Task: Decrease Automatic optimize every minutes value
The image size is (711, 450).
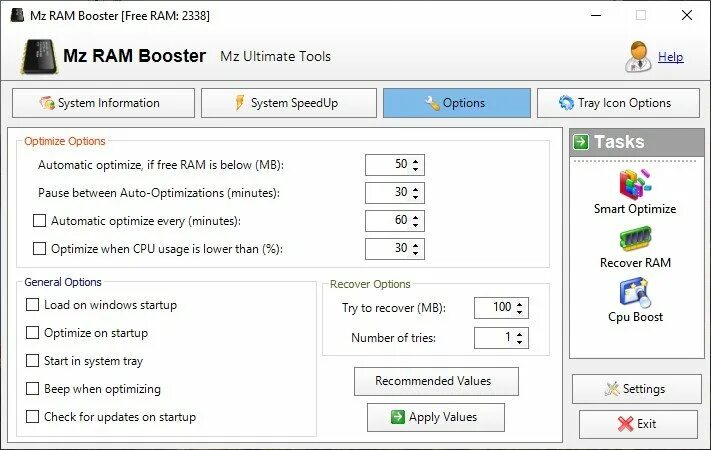Action: (x=416, y=225)
